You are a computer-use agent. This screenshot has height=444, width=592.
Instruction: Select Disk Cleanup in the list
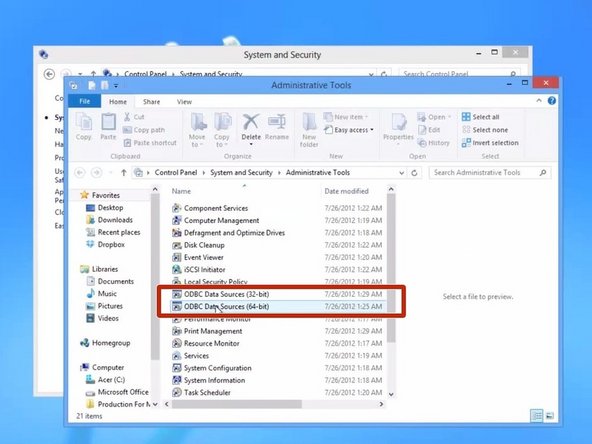click(x=198, y=245)
